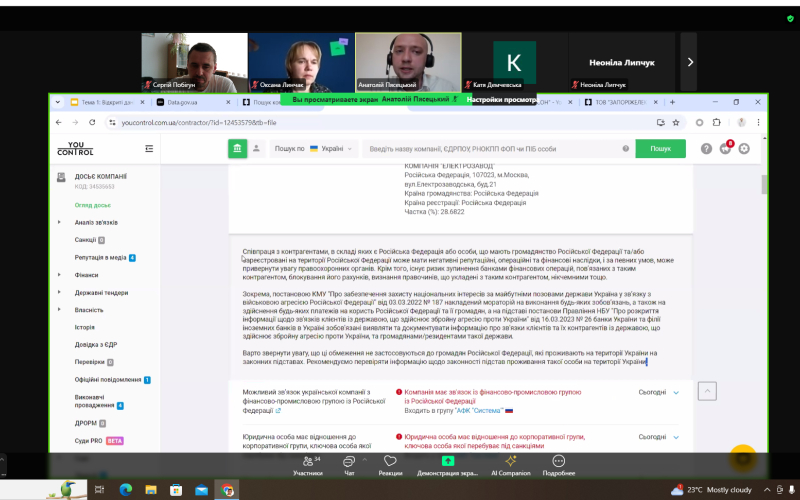This screenshot has height=500, width=800.
Task: Show hidden system tray icons
Action: click(x=767, y=490)
